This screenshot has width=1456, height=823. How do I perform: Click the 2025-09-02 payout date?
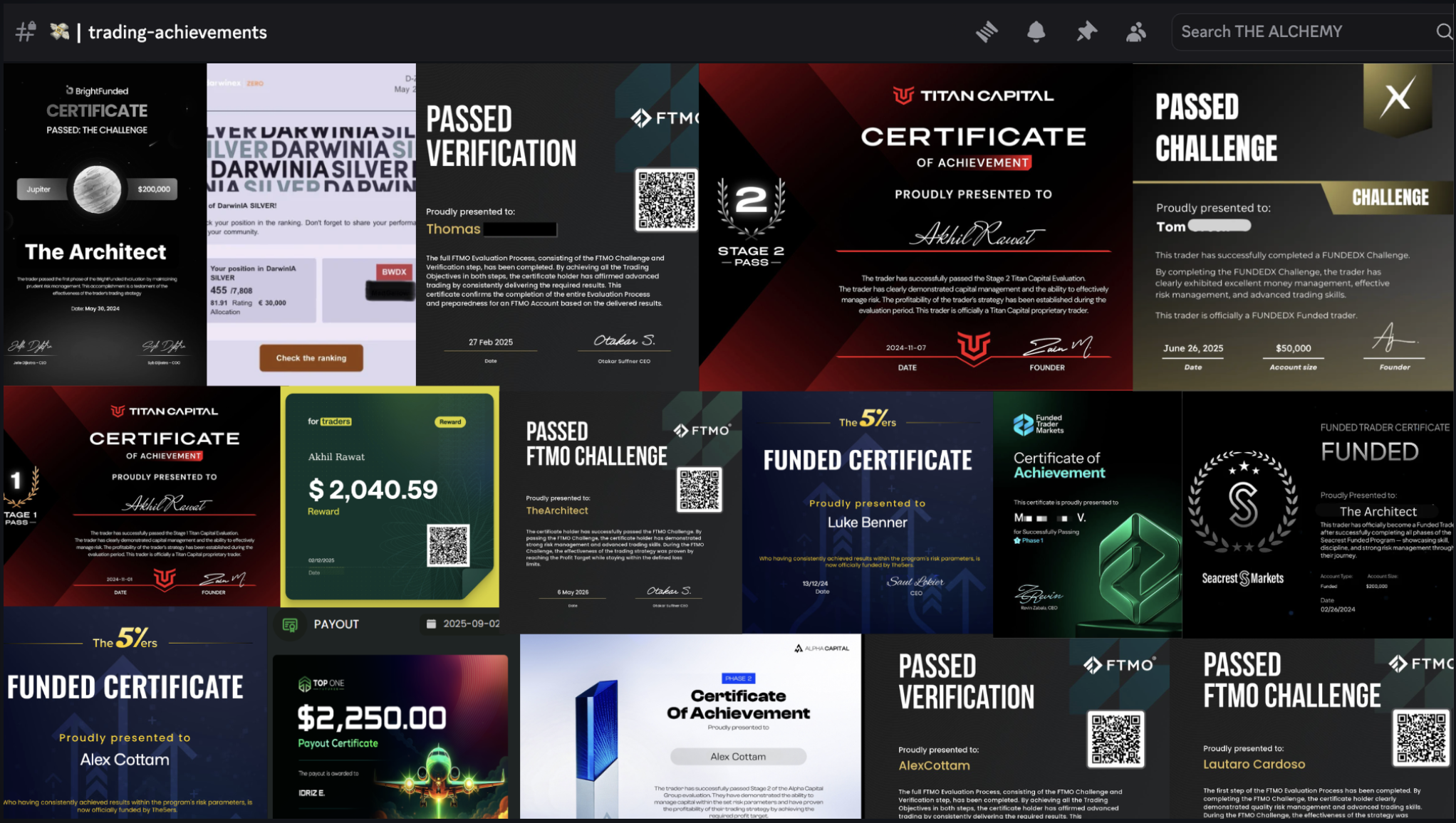click(471, 624)
